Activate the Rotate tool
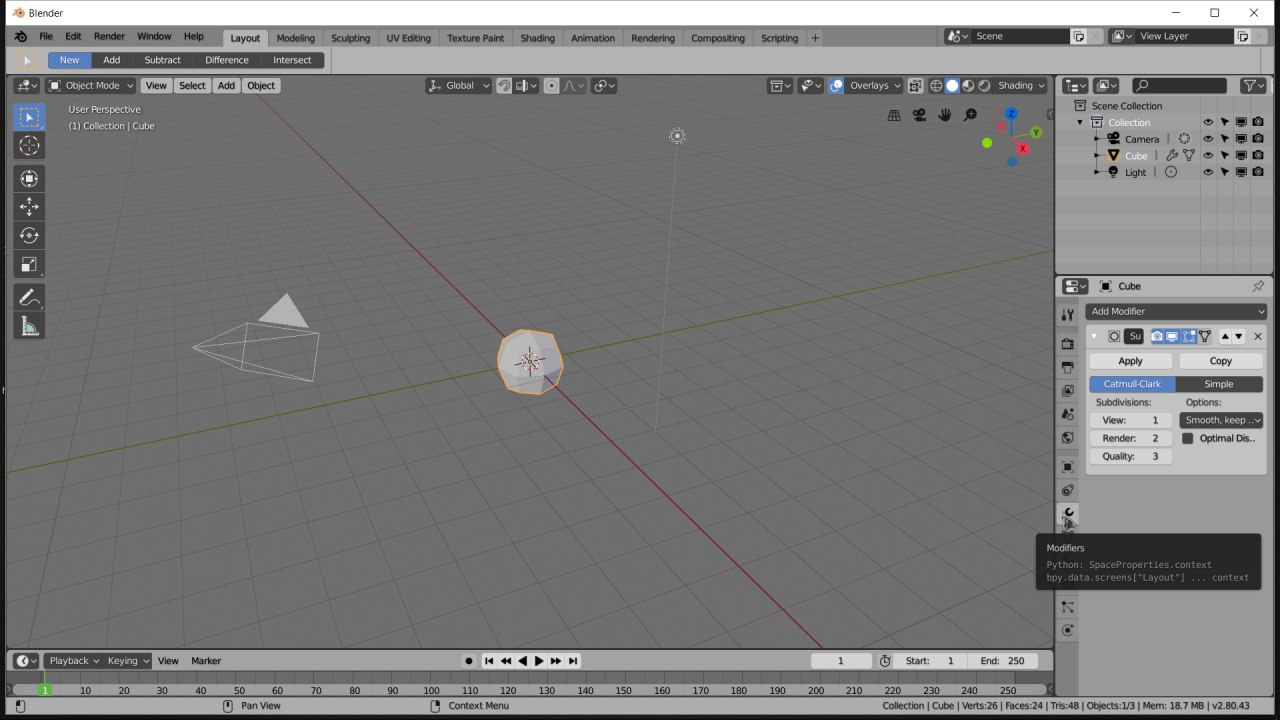This screenshot has width=1280, height=720. [x=29, y=236]
